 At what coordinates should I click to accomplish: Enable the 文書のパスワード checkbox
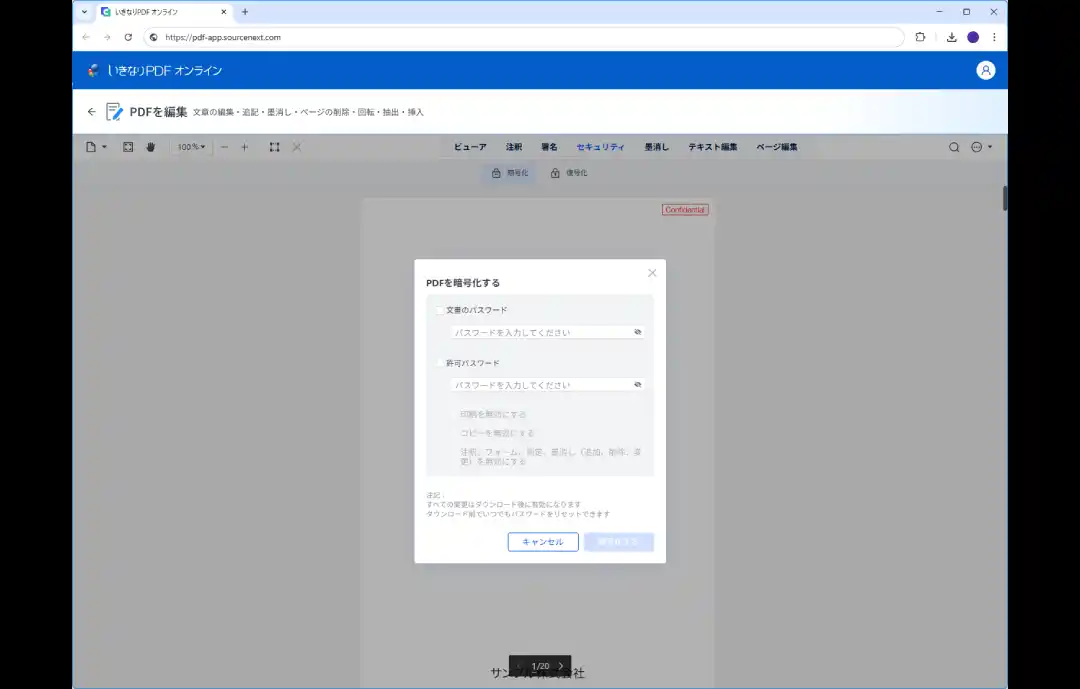pyautogui.click(x=439, y=310)
